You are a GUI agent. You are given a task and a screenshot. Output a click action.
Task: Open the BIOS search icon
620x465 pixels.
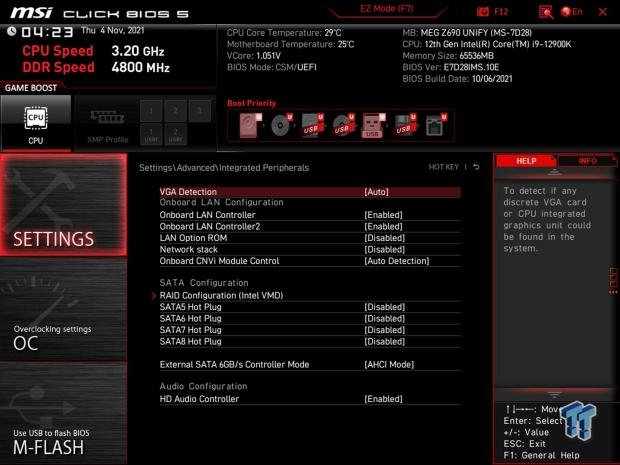point(546,12)
